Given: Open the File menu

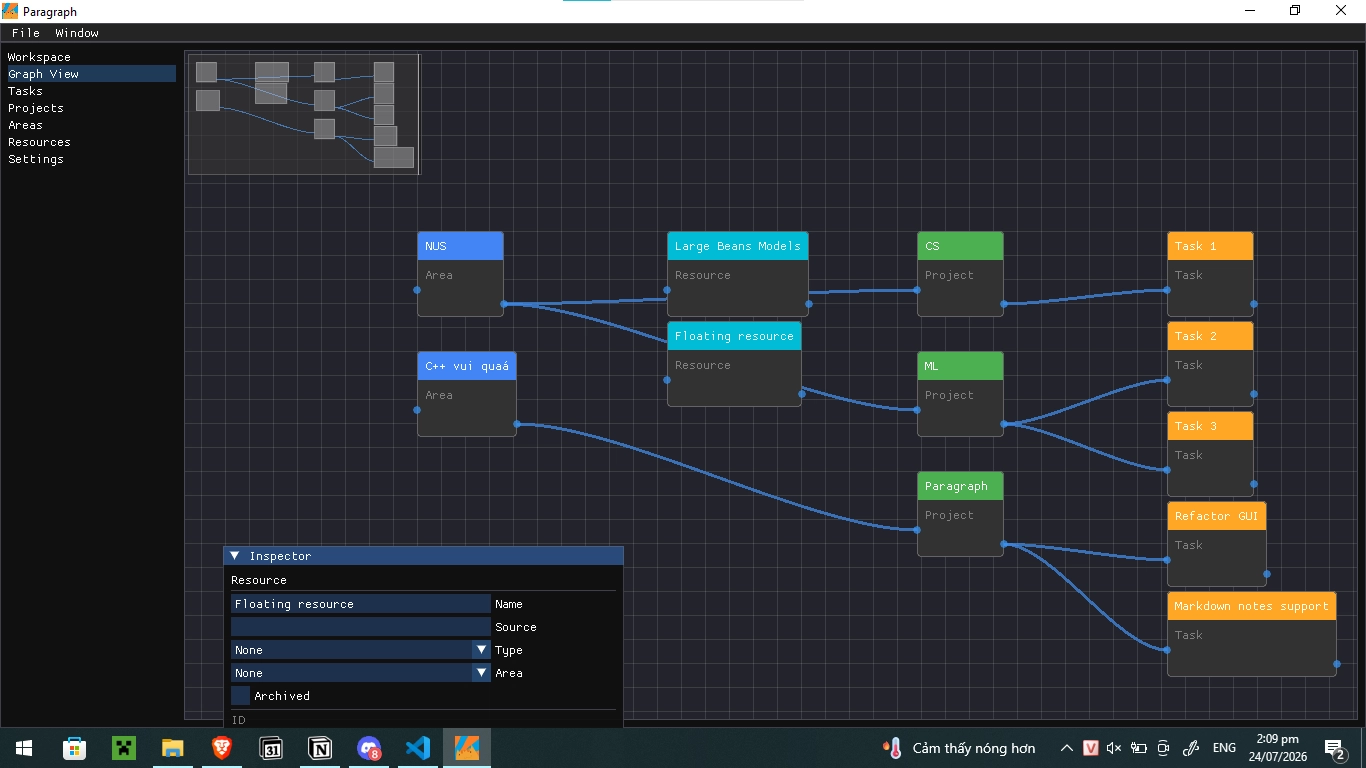Looking at the screenshot, I should click(26, 33).
